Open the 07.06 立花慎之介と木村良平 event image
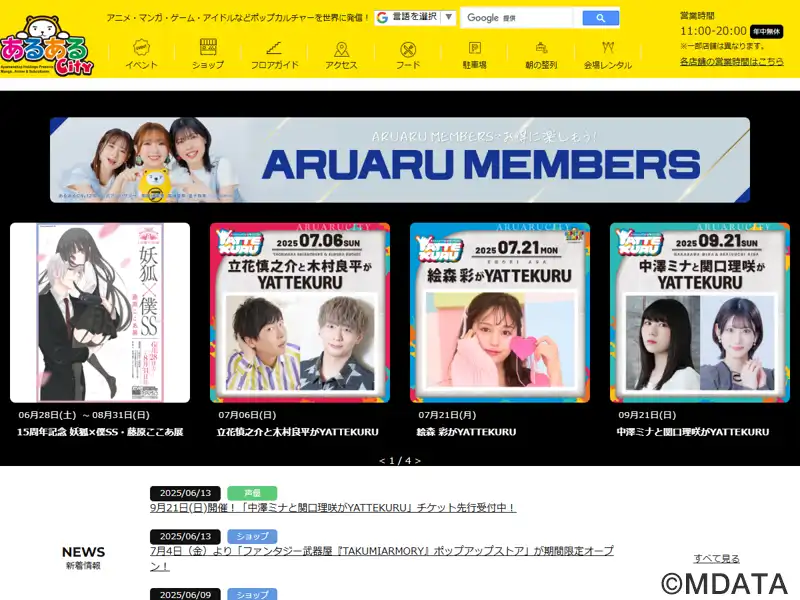 [x=300, y=312]
